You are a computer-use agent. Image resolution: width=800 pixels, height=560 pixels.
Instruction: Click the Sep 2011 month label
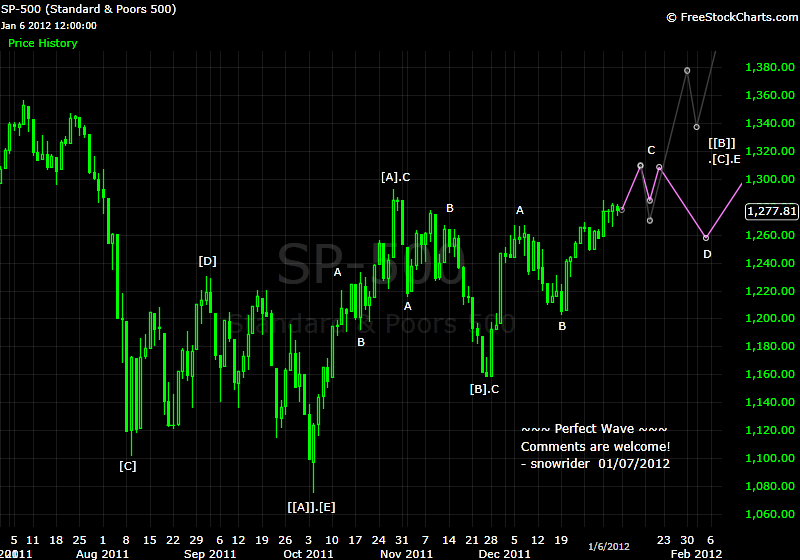pos(210,554)
